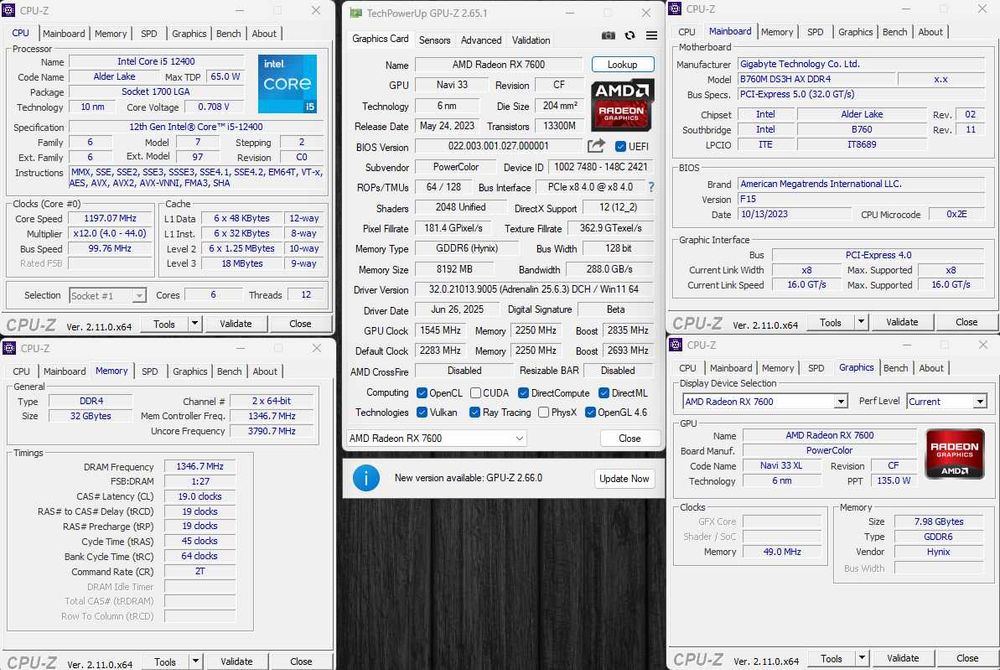The width and height of the screenshot is (1000, 670).
Task: Click Close in the Mainboard window
Action: pos(966,322)
